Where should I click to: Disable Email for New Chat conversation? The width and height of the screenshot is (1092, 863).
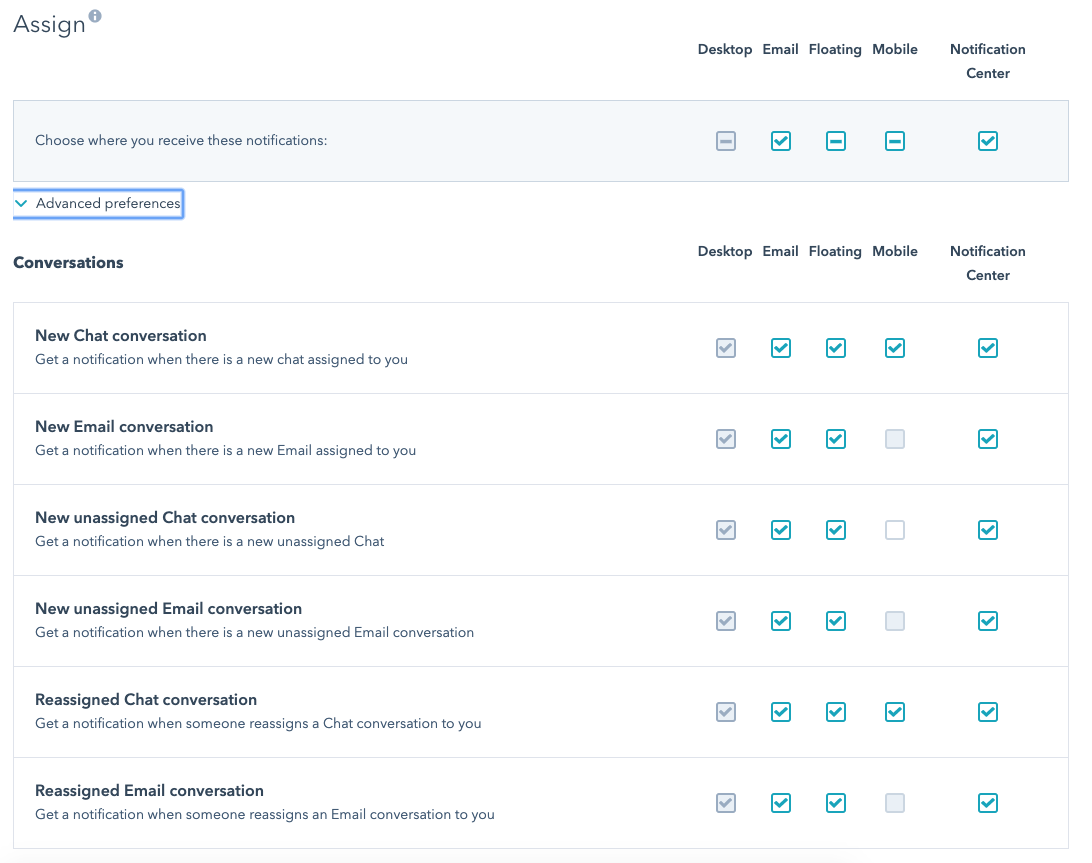(x=781, y=348)
